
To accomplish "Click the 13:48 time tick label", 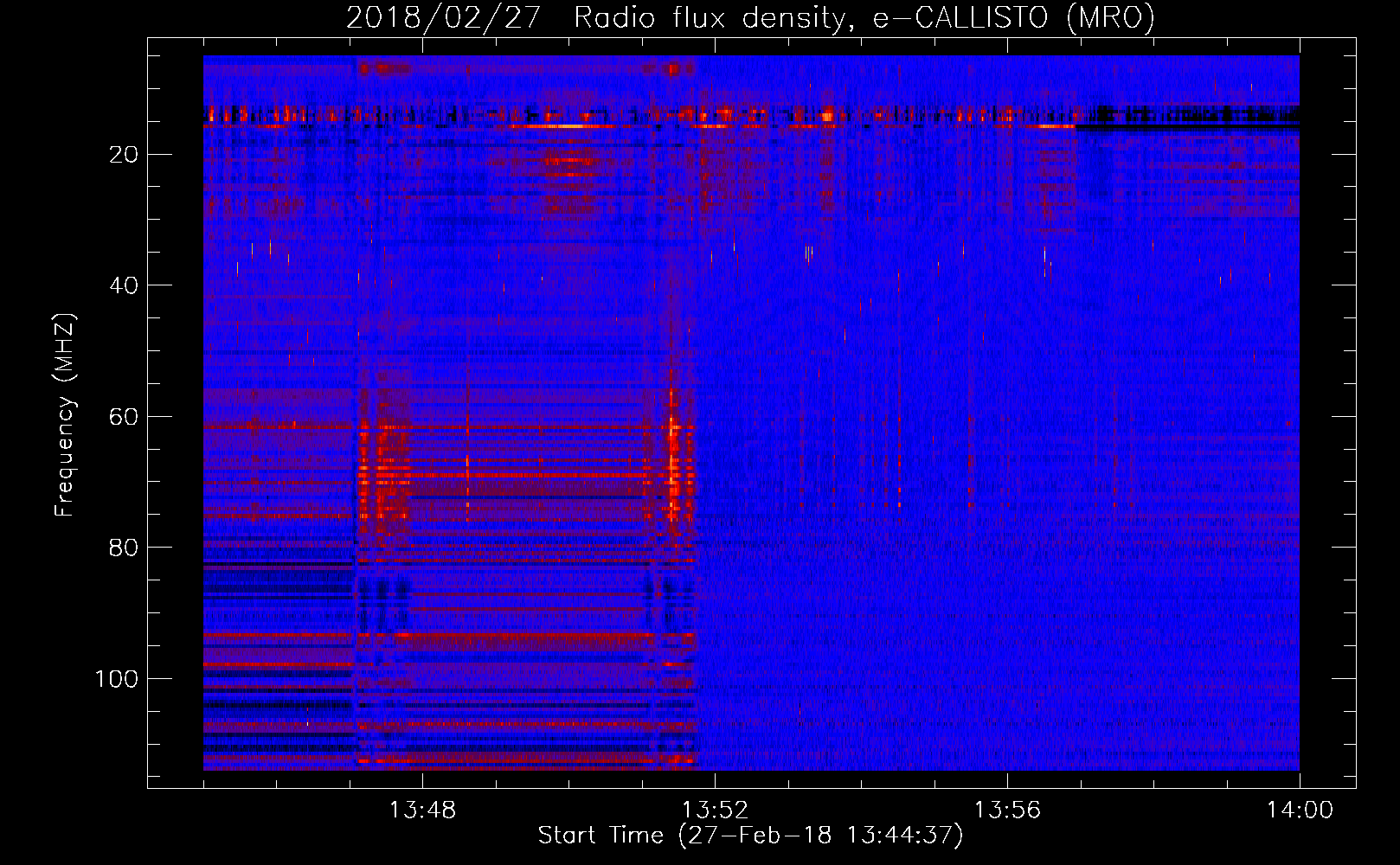I will 422,811.
